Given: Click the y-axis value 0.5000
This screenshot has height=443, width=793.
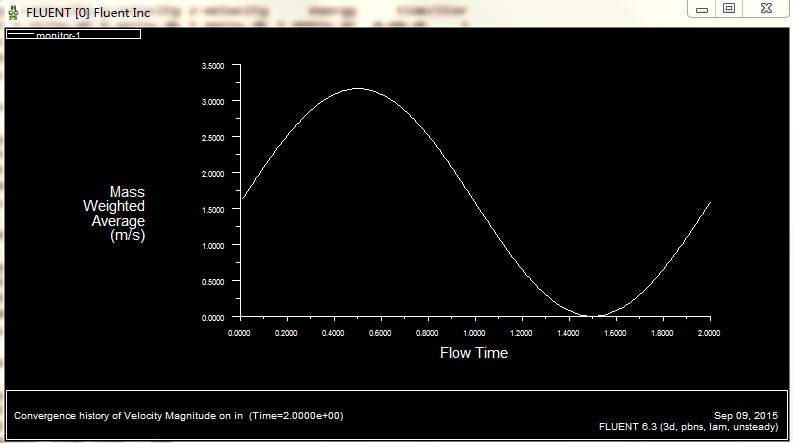Looking at the screenshot, I should (213, 282).
